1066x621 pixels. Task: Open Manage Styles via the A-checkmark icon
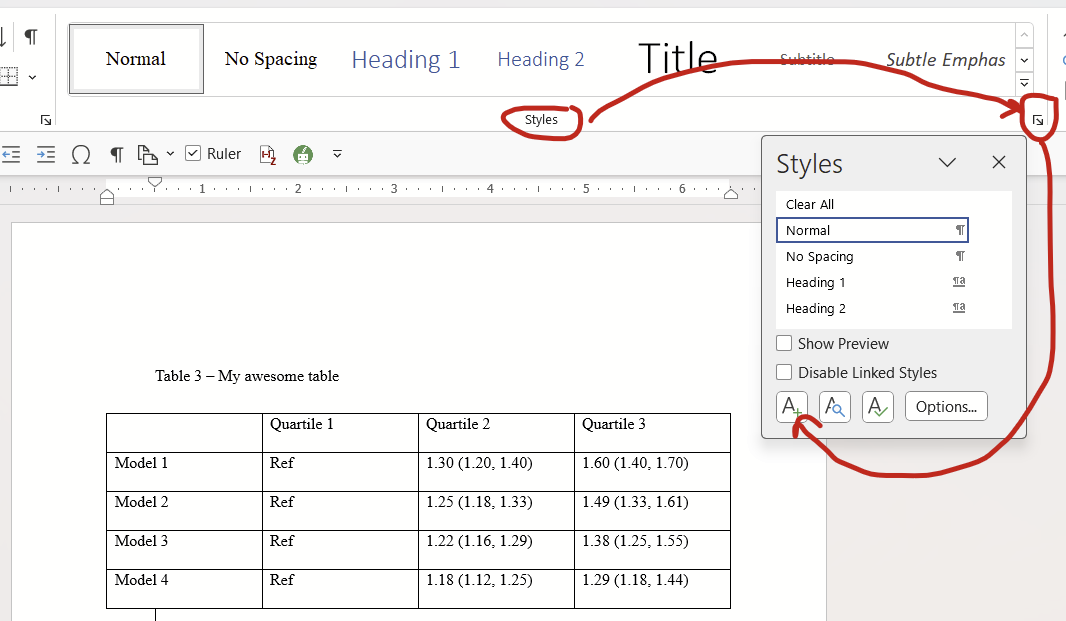[877, 406]
